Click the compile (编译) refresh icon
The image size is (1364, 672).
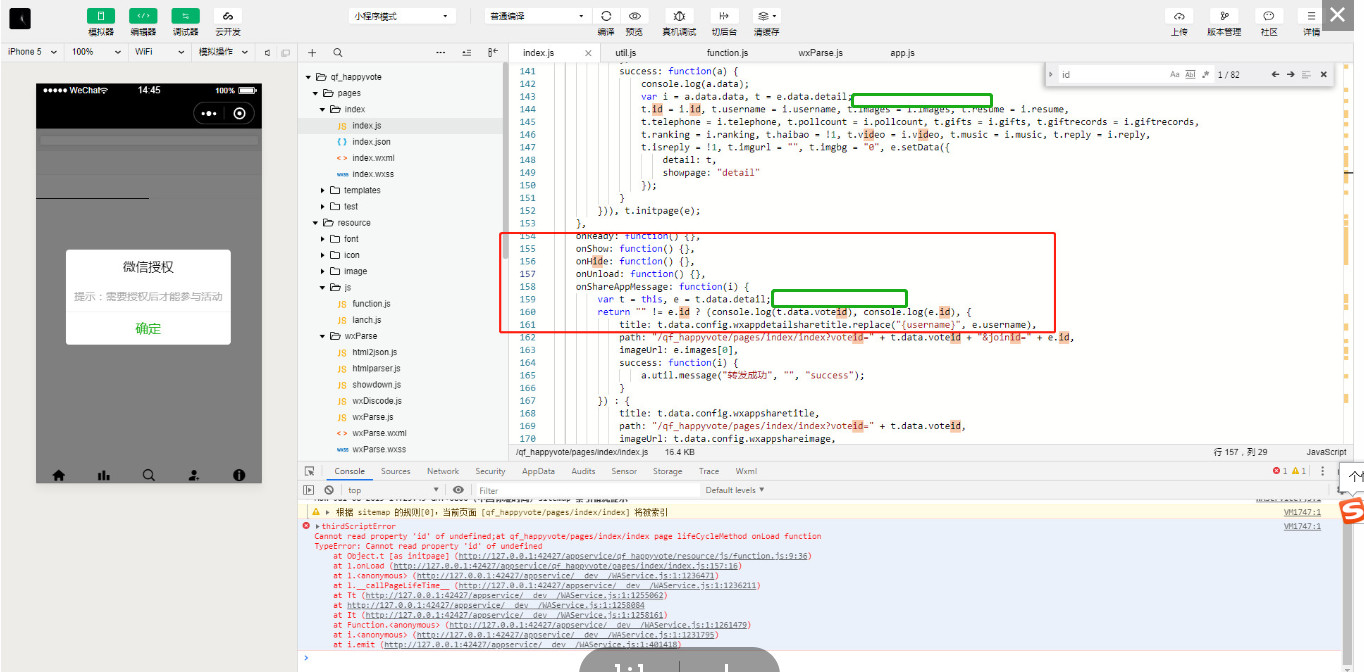606,16
